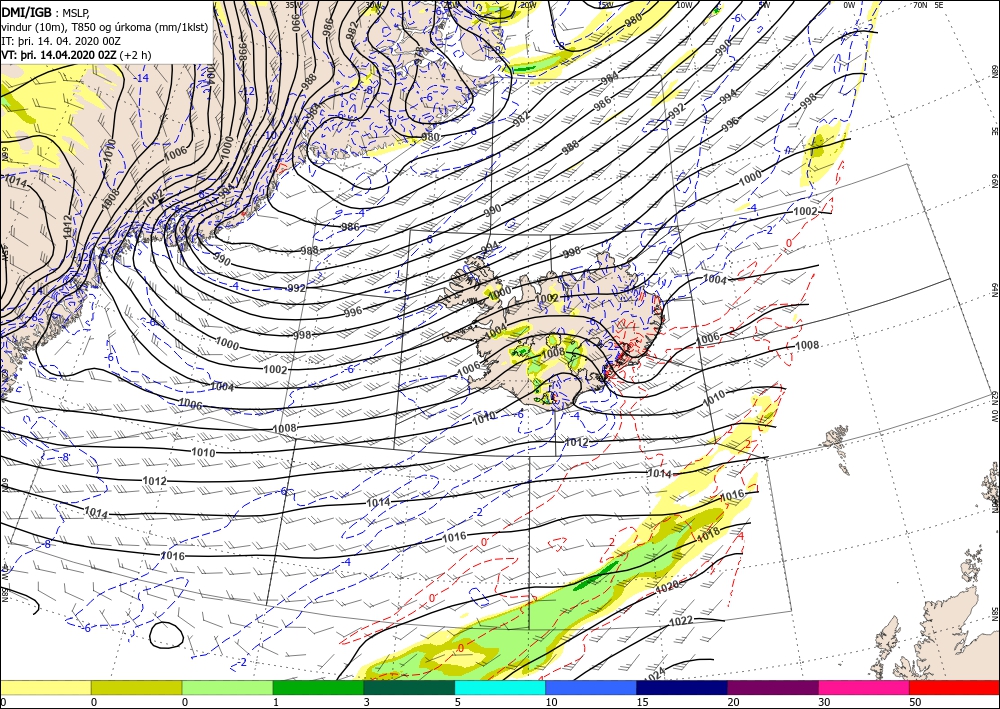Choose the purple legend color band
This screenshot has width=1000, height=709.
(773, 687)
